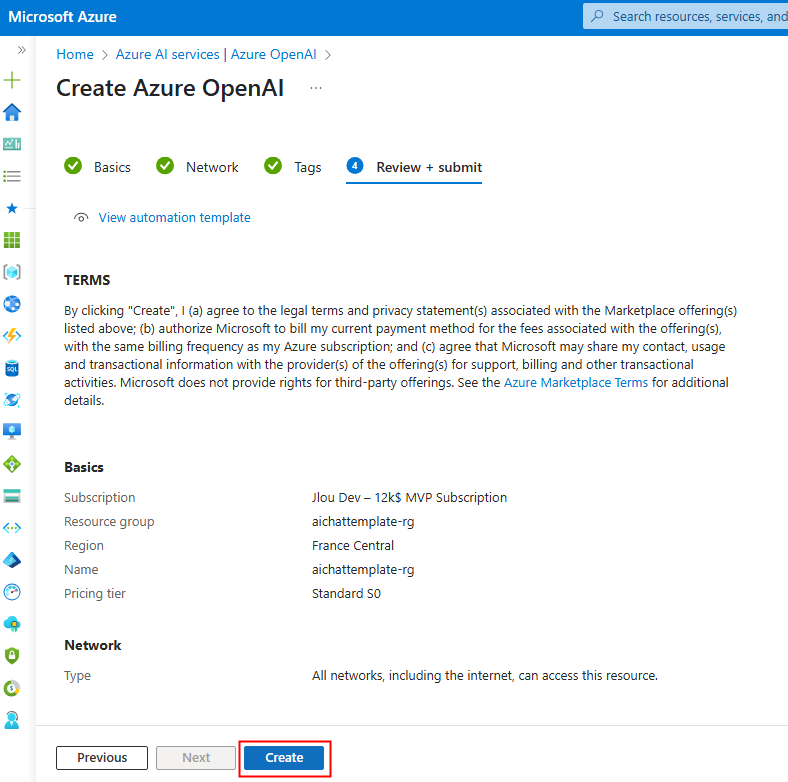788x782 pixels.
Task: Open App Services globe icon
Action: coord(12,304)
